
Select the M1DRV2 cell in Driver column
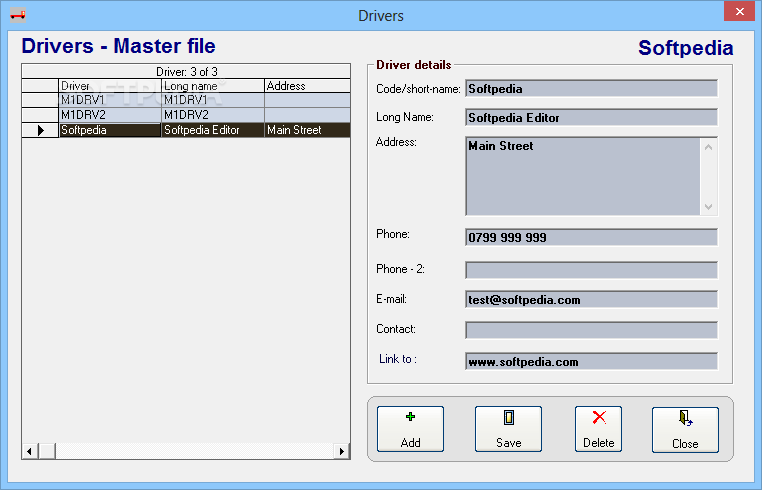pyautogui.click(x=110, y=115)
